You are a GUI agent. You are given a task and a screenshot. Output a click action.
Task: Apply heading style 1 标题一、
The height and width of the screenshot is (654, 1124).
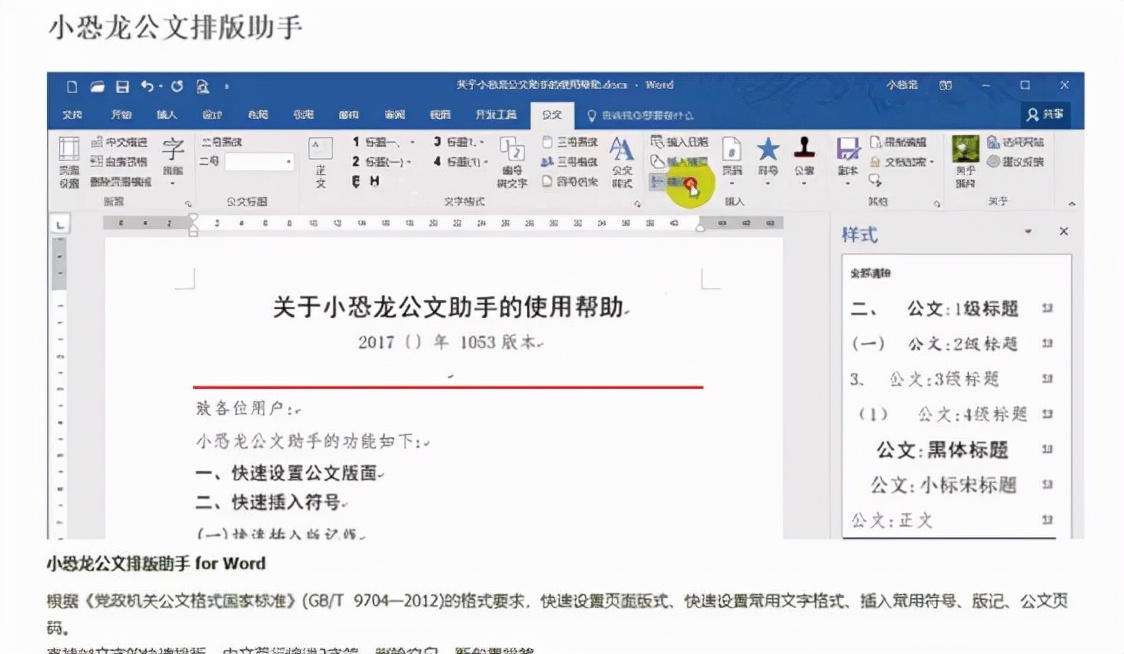[x=376, y=142]
